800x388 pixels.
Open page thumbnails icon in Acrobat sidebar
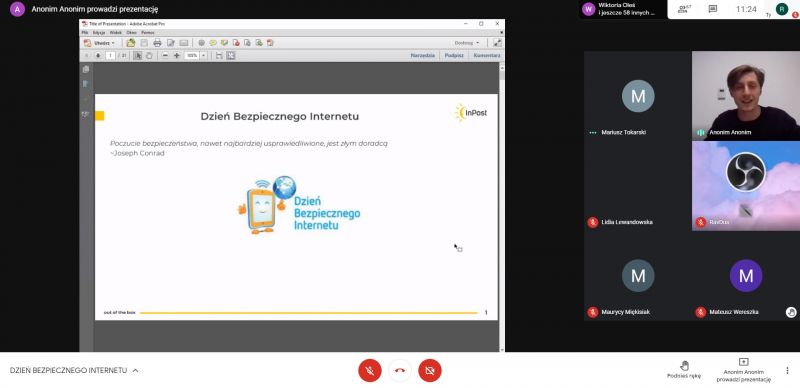(x=86, y=69)
